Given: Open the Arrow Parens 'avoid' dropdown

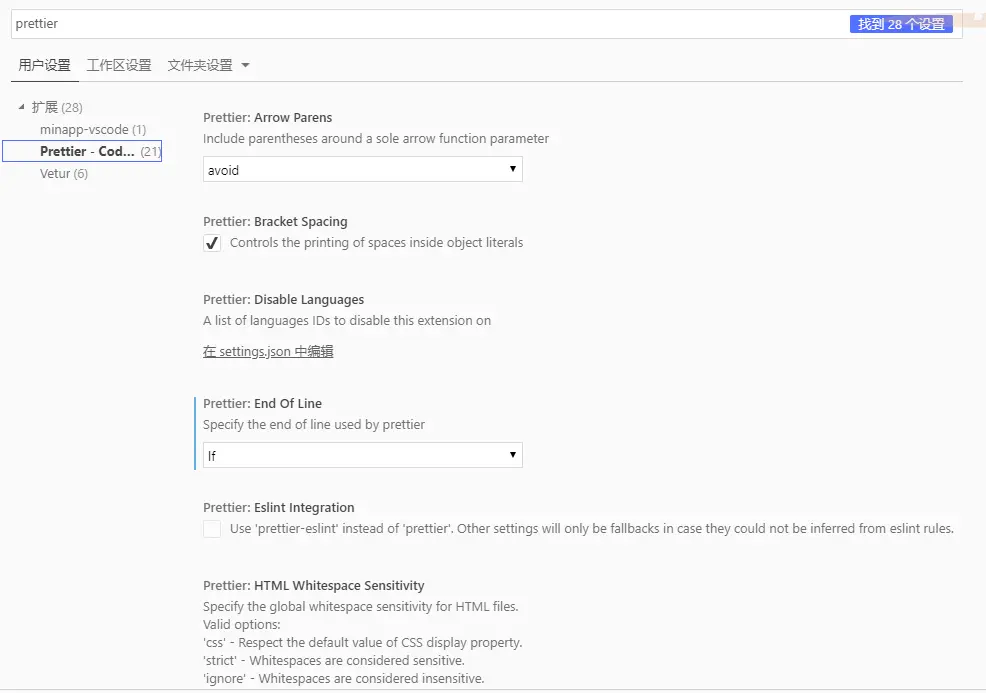Looking at the screenshot, I should [x=363, y=170].
